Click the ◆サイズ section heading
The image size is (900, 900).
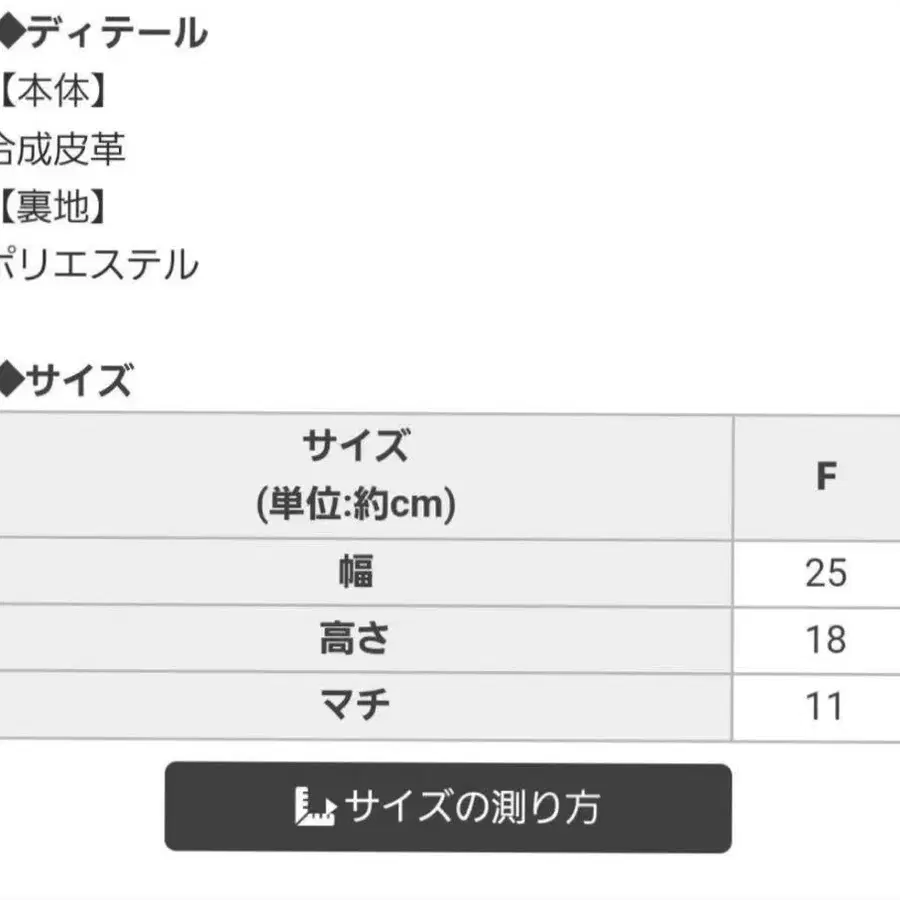[68, 380]
